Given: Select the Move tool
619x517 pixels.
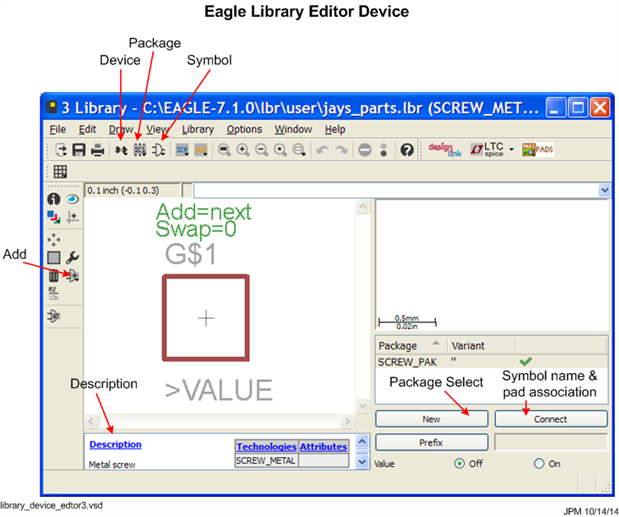Looking at the screenshot, I should point(54,240).
